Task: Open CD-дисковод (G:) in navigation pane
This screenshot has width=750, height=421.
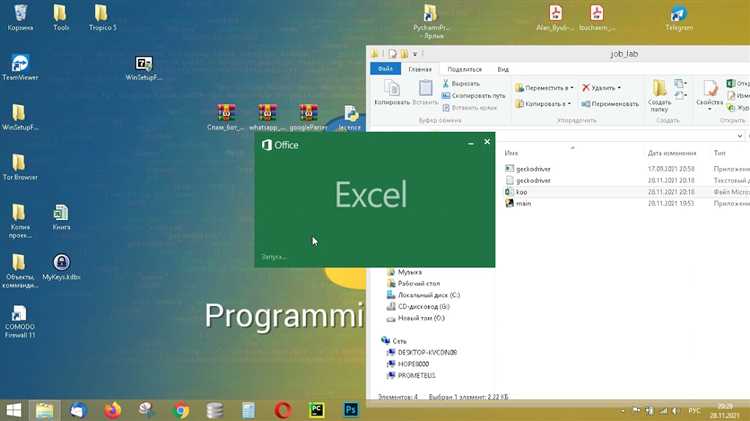Action: coord(419,306)
